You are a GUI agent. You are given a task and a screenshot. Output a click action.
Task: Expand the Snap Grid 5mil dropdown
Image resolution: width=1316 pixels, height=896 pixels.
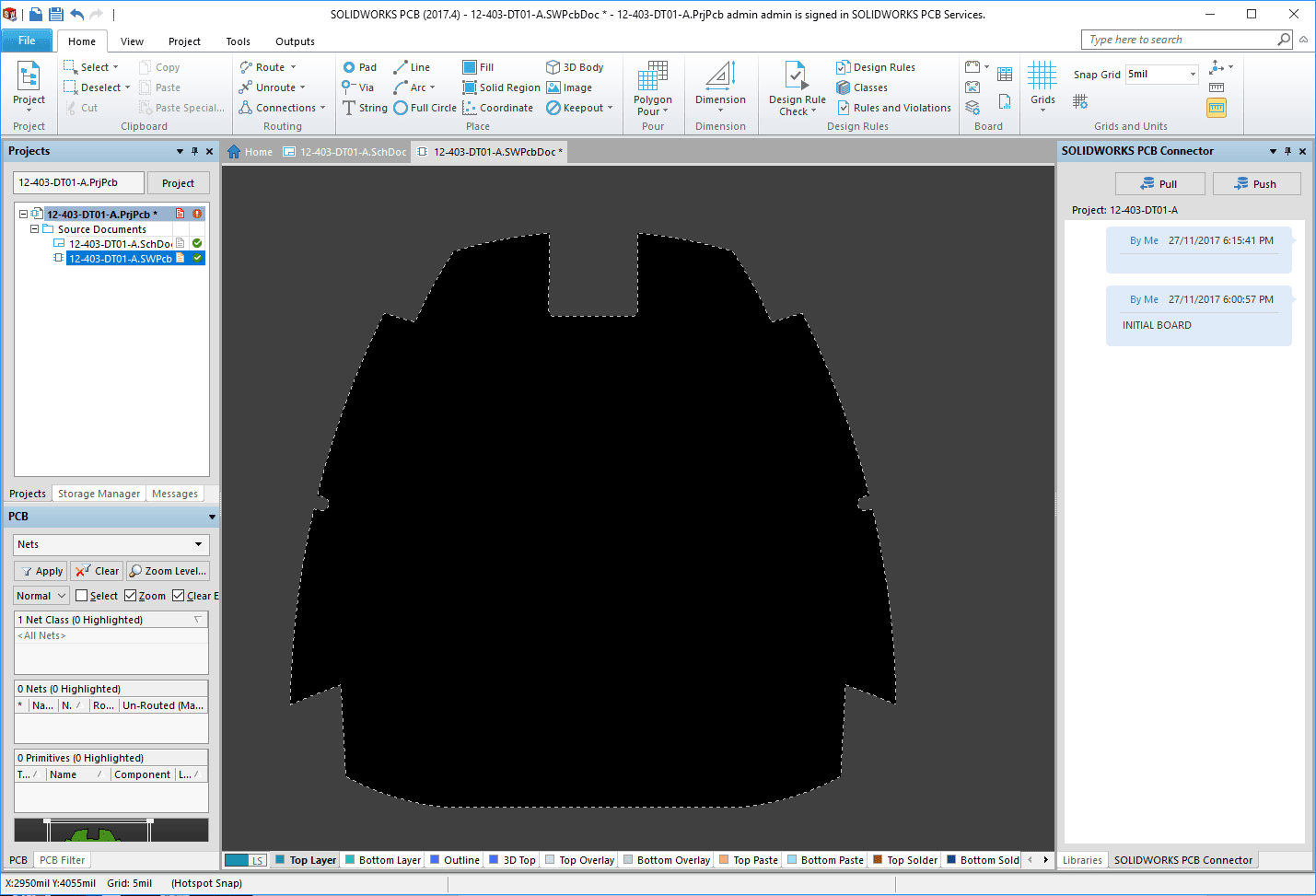1193,75
